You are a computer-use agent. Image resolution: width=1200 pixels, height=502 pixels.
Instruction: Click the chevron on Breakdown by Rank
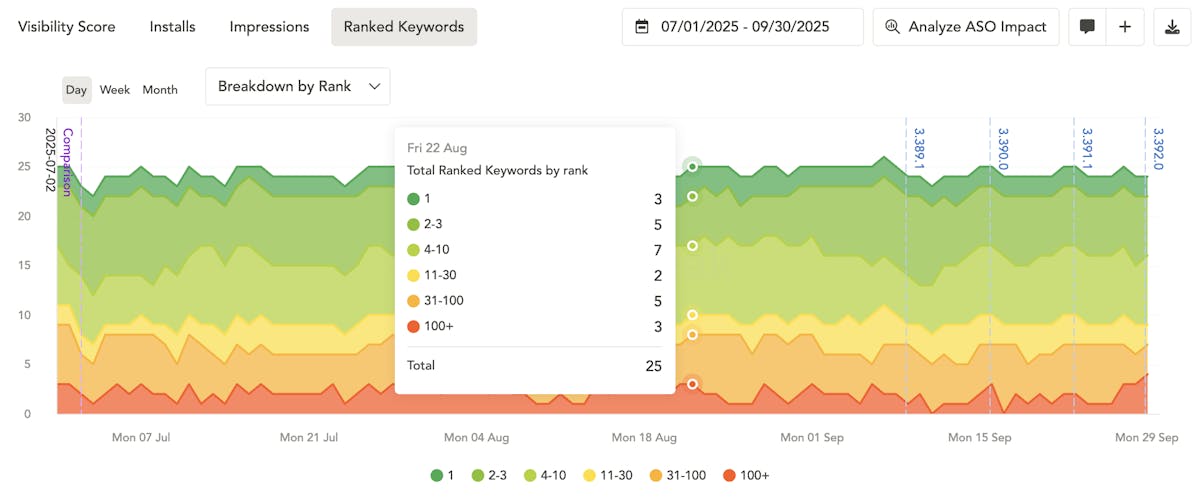pyautogui.click(x=375, y=87)
